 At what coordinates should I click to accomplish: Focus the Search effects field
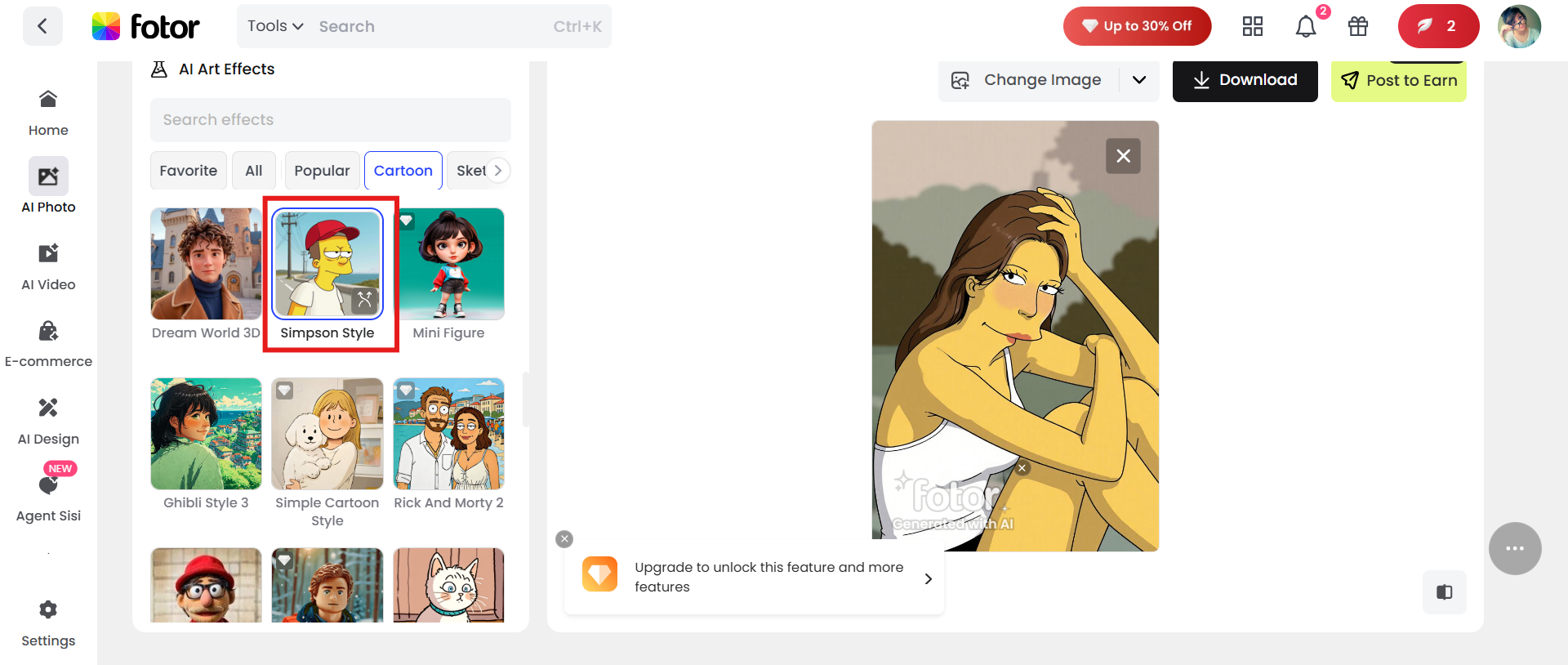click(331, 120)
